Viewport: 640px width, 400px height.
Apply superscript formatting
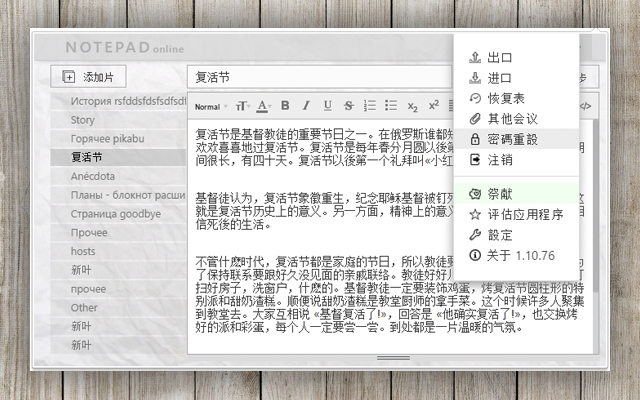[x=433, y=105]
